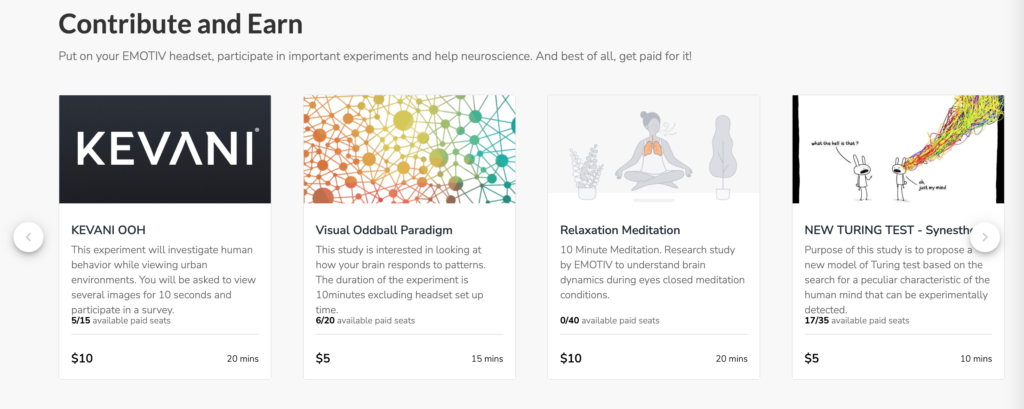
Task: Click the 0/40 available paid seats label
Action: click(x=610, y=321)
